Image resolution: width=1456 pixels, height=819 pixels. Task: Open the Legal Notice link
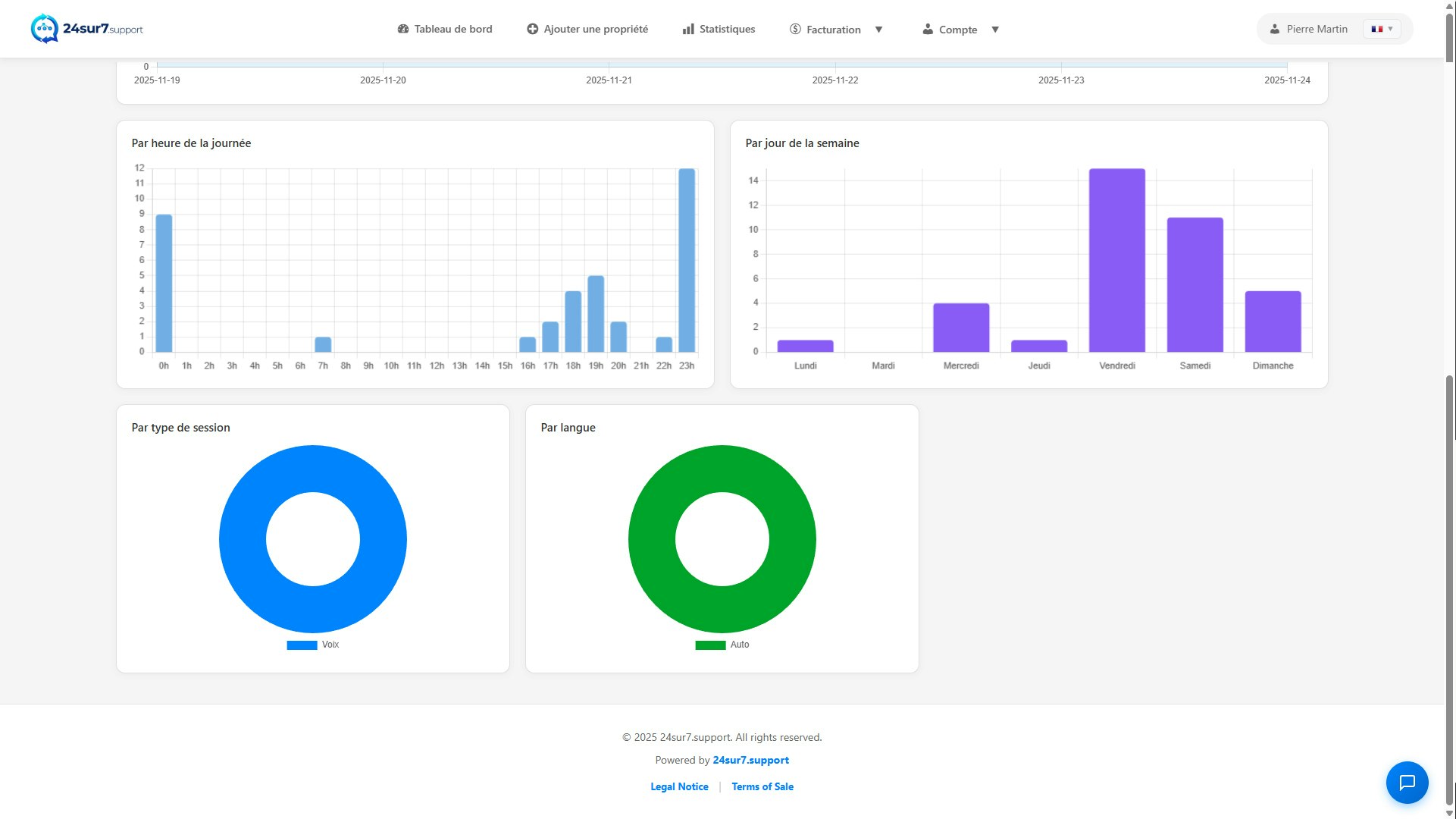[x=679, y=786]
